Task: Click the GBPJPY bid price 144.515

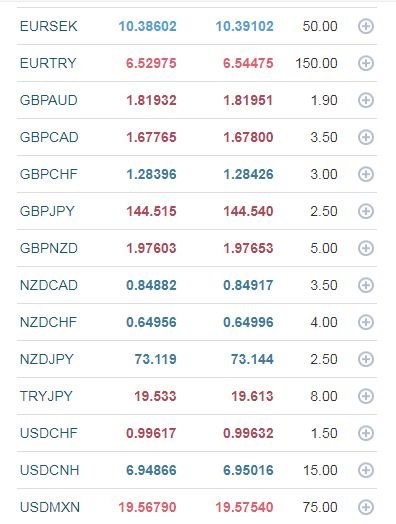Action: (x=151, y=211)
